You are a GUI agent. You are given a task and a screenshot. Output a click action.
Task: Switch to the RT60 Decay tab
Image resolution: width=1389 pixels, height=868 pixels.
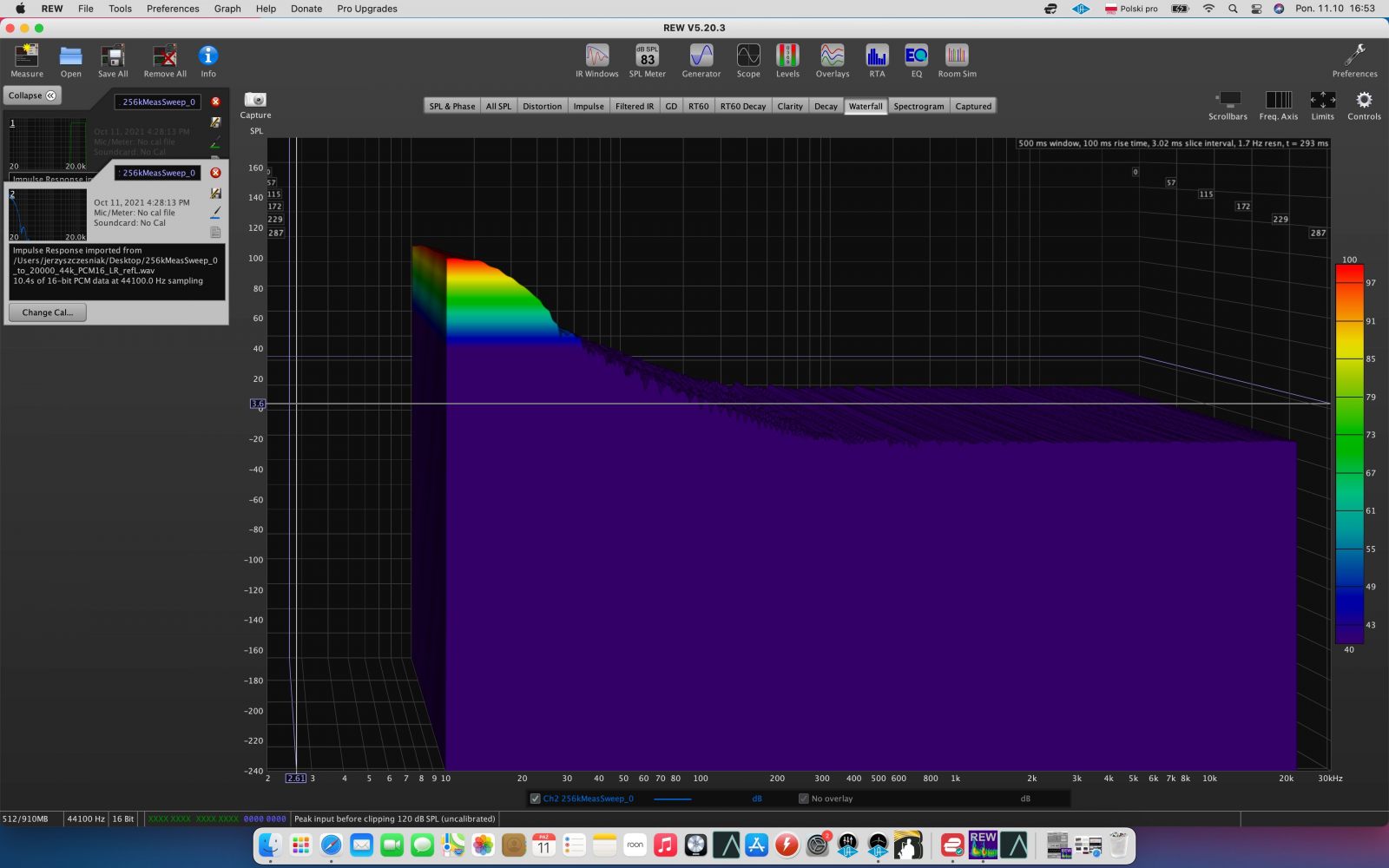tap(743, 106)
